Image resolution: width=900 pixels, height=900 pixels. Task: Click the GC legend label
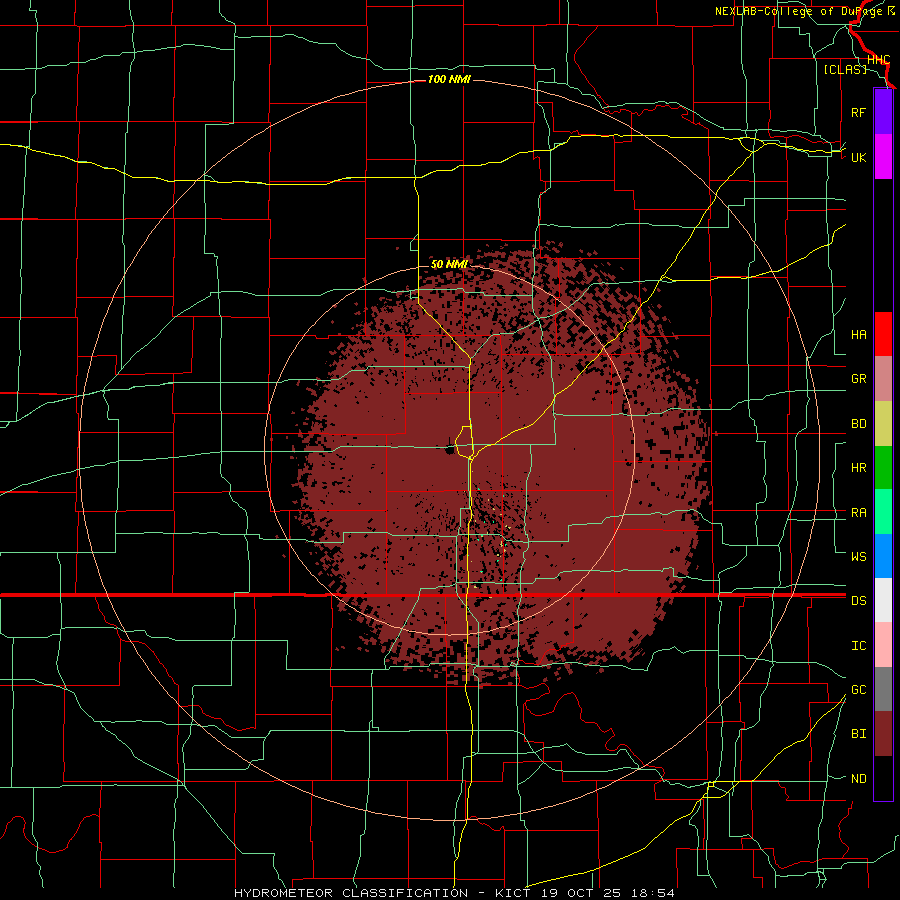[858, 689]
